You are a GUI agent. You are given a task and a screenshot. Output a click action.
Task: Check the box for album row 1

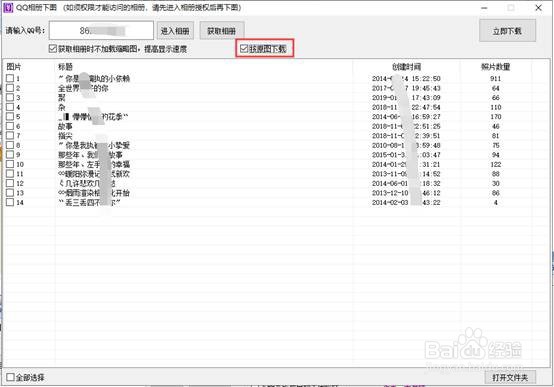(x=10, y=78)
